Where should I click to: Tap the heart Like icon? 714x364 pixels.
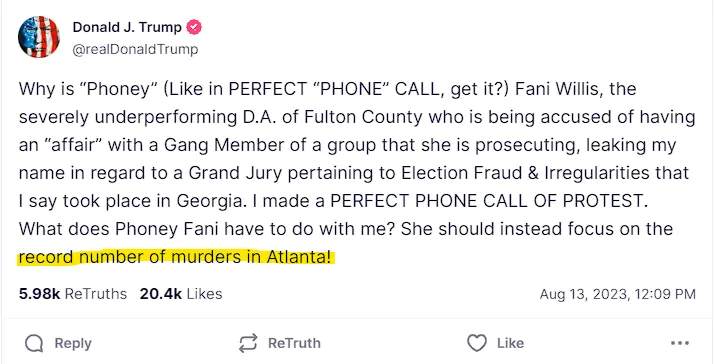477,343
